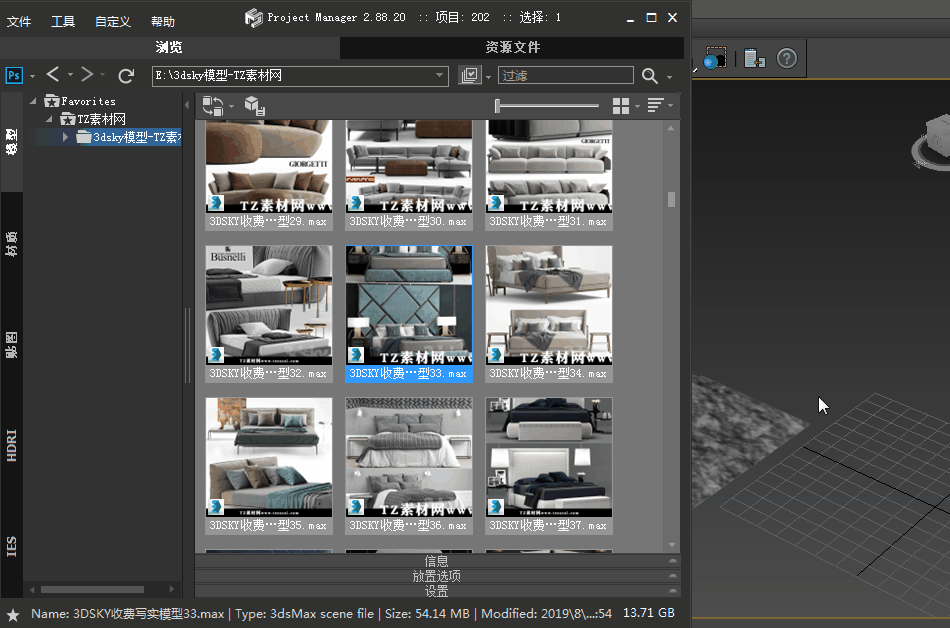Screen dimensions: 950x628
Task: Click the search magnifier icon
Action: pos(650,76)
